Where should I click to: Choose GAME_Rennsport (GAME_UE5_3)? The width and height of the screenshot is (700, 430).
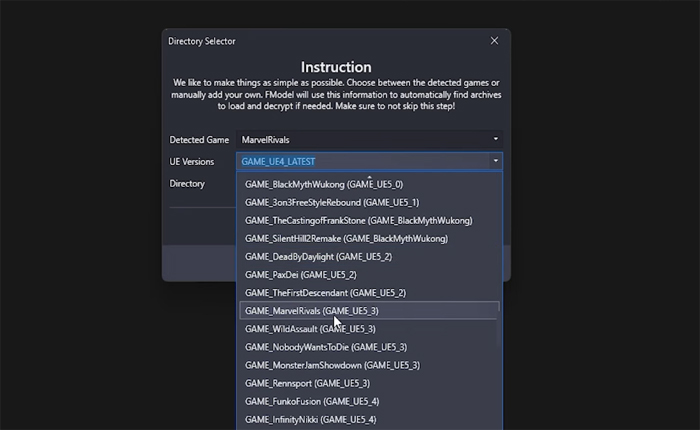(x=307, y=383)
